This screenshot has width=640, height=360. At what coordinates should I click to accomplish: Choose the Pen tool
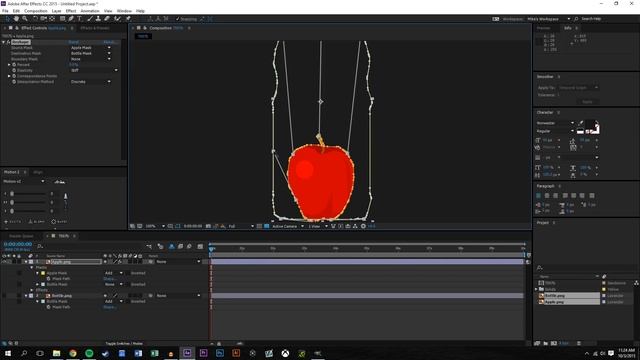coord(71,19)
